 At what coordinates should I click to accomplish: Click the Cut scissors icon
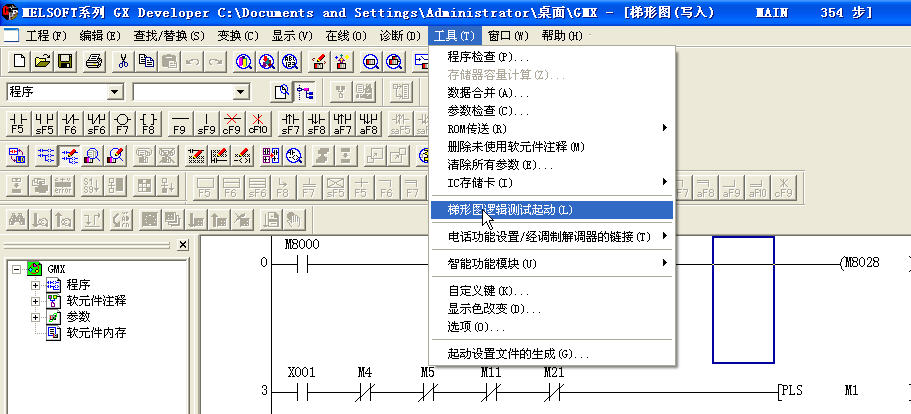coord(123,61)
